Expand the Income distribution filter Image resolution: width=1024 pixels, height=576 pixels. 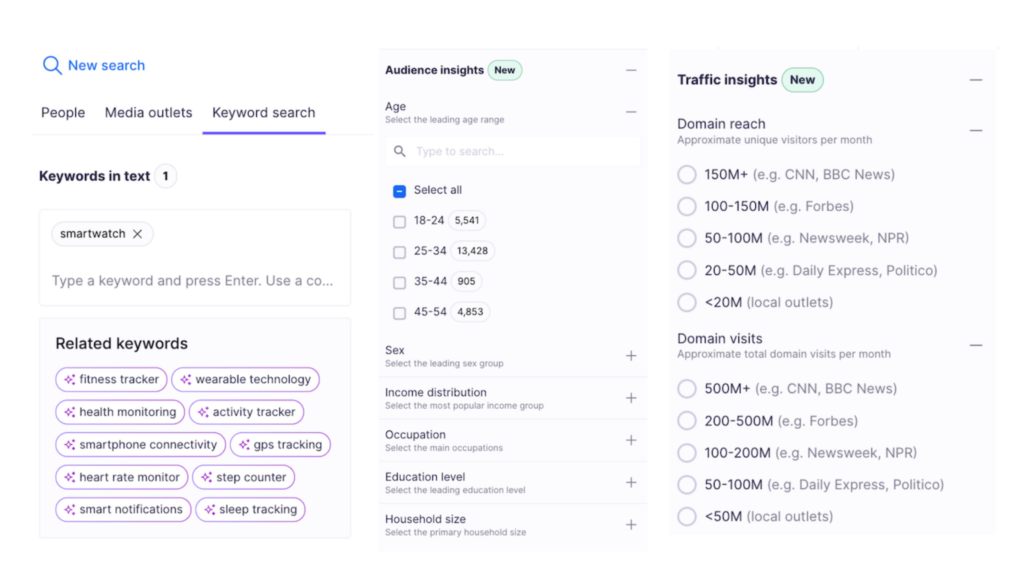pyautogui.click(x=631, y=398)
